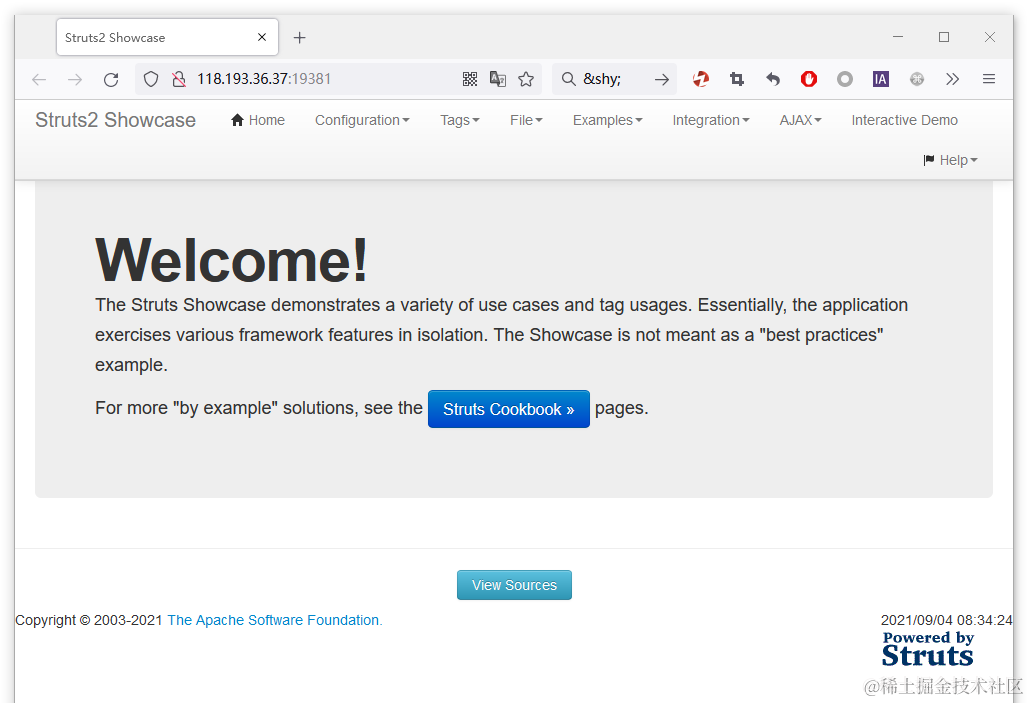Click the undo arrow toolbar icon

(x=773, y=79)
